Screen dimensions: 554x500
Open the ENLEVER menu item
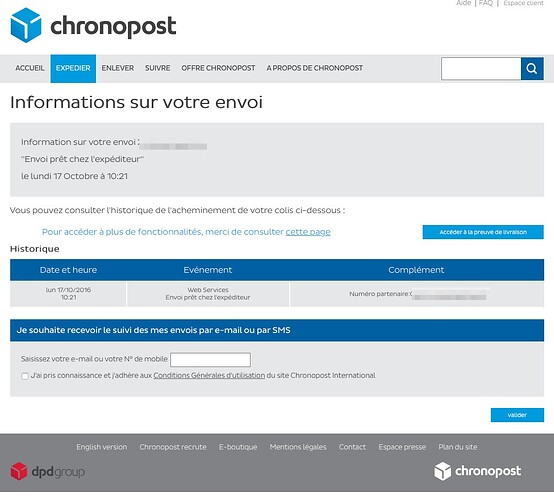(118, 68)
